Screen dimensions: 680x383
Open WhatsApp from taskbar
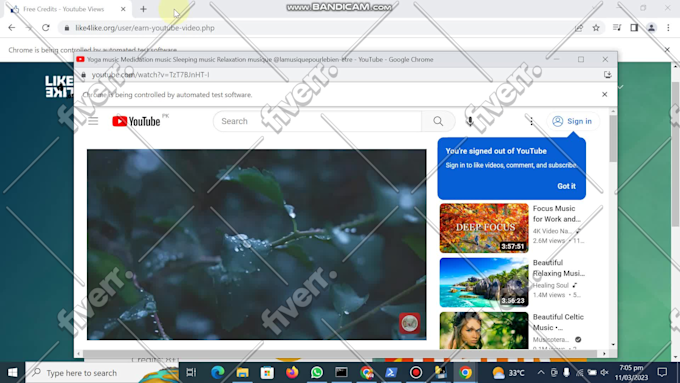tap(317, 373)
